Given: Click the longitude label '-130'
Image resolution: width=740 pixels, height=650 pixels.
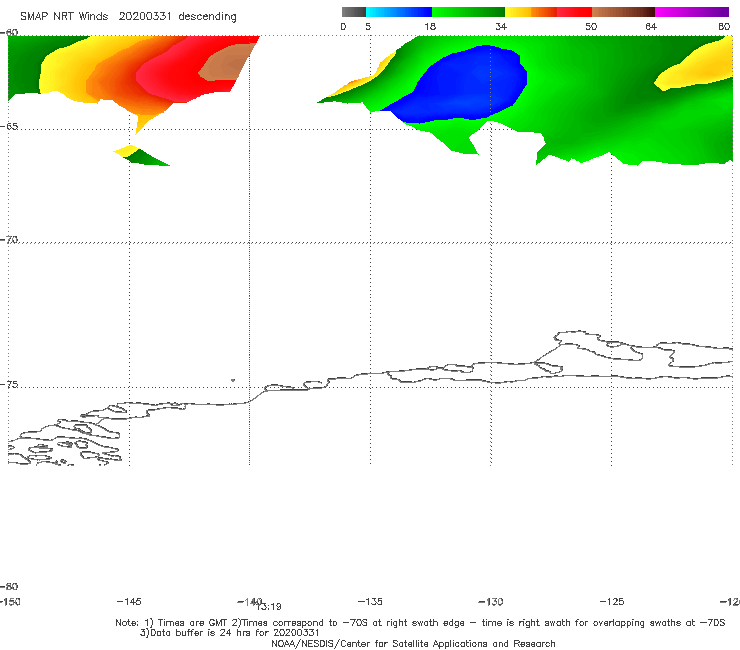Looking at the screenshot, I should 491,601.
